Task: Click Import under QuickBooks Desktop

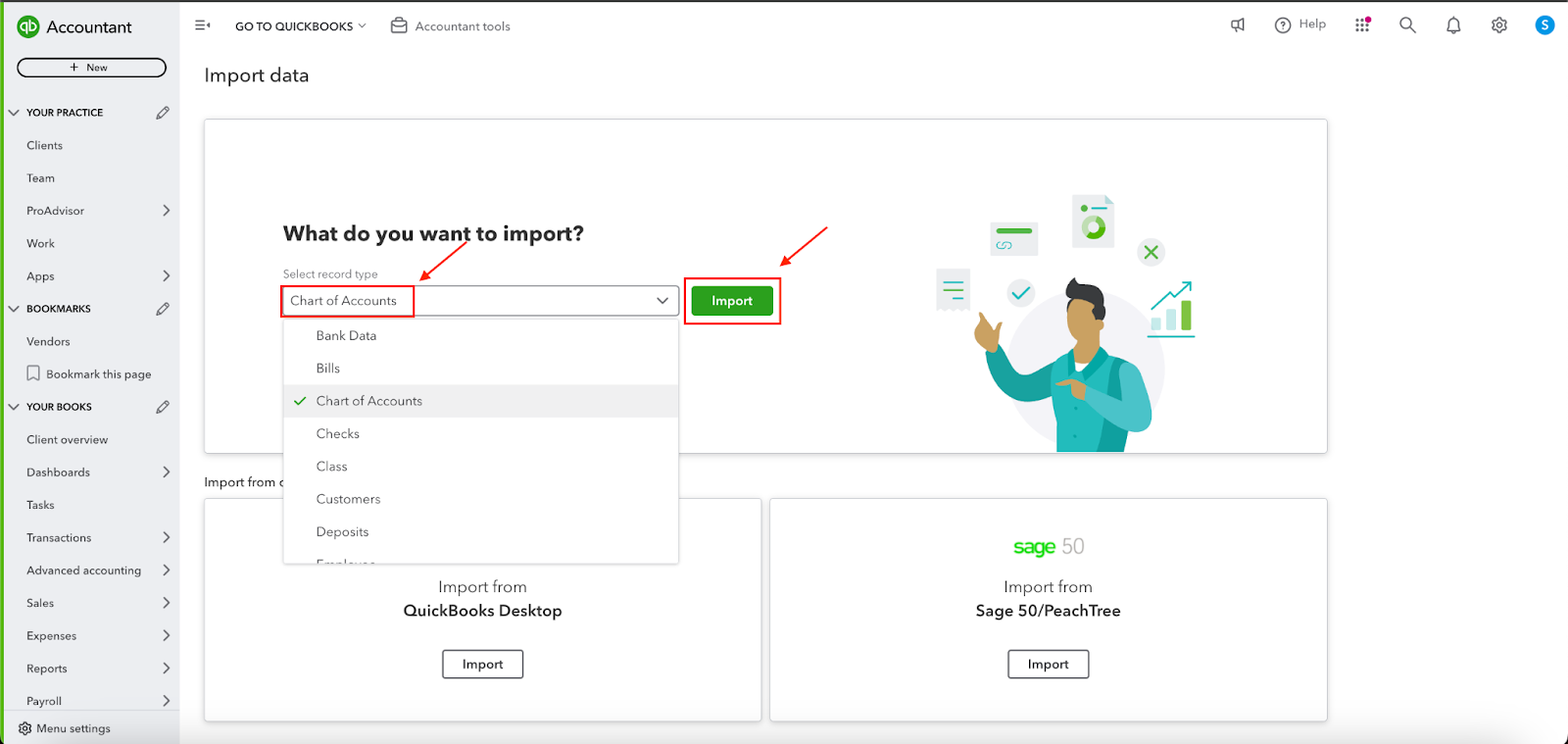Action: [482, 664]
